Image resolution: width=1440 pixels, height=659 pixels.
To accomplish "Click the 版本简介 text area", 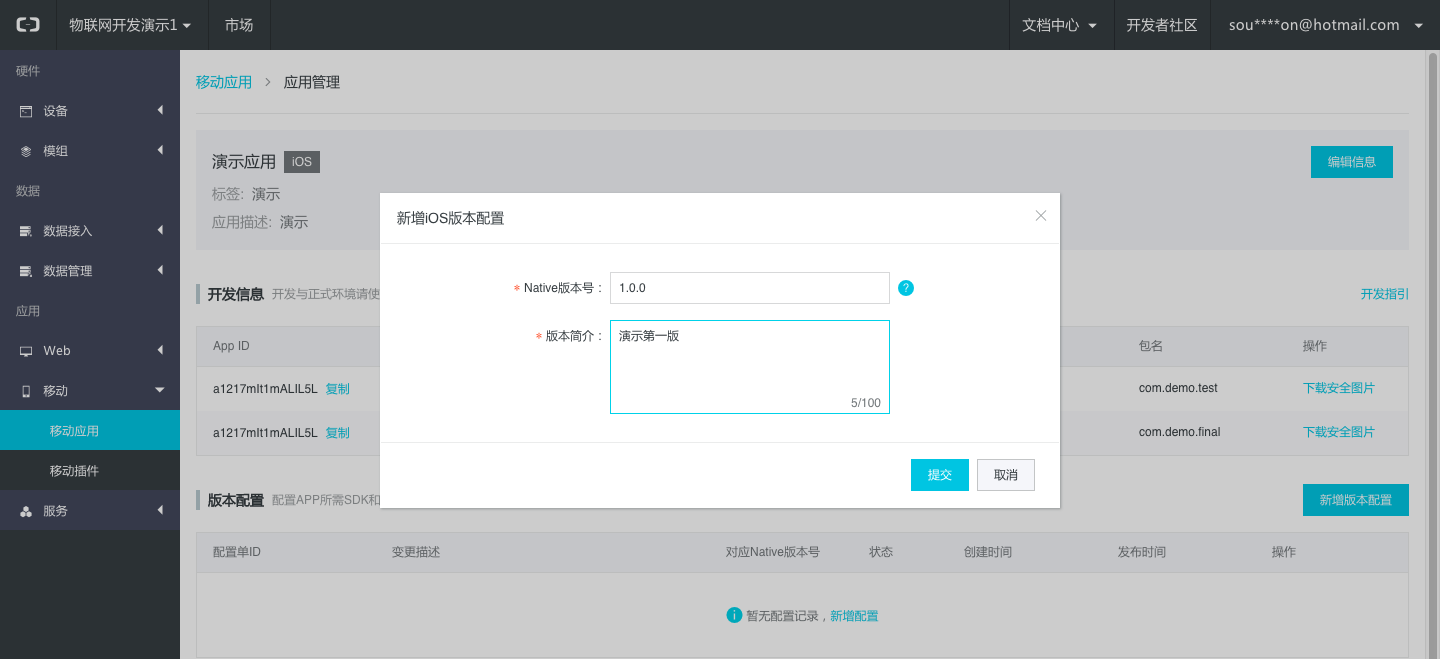I will (749, 367).
